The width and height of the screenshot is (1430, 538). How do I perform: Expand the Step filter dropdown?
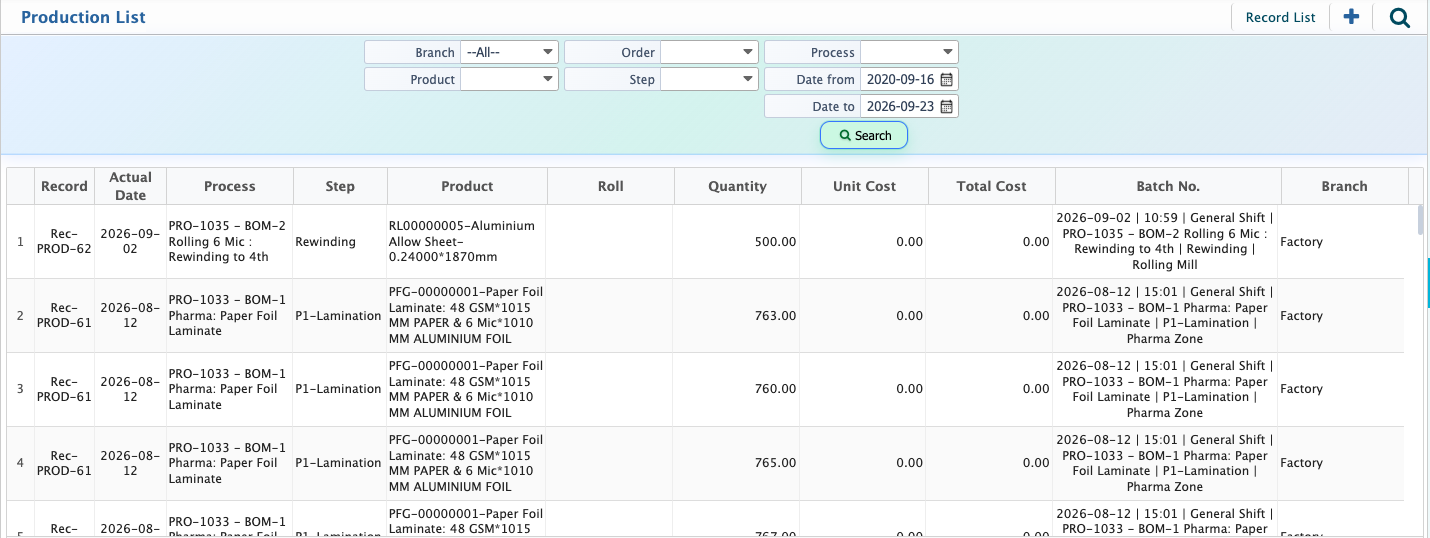[x=709, y=79]
